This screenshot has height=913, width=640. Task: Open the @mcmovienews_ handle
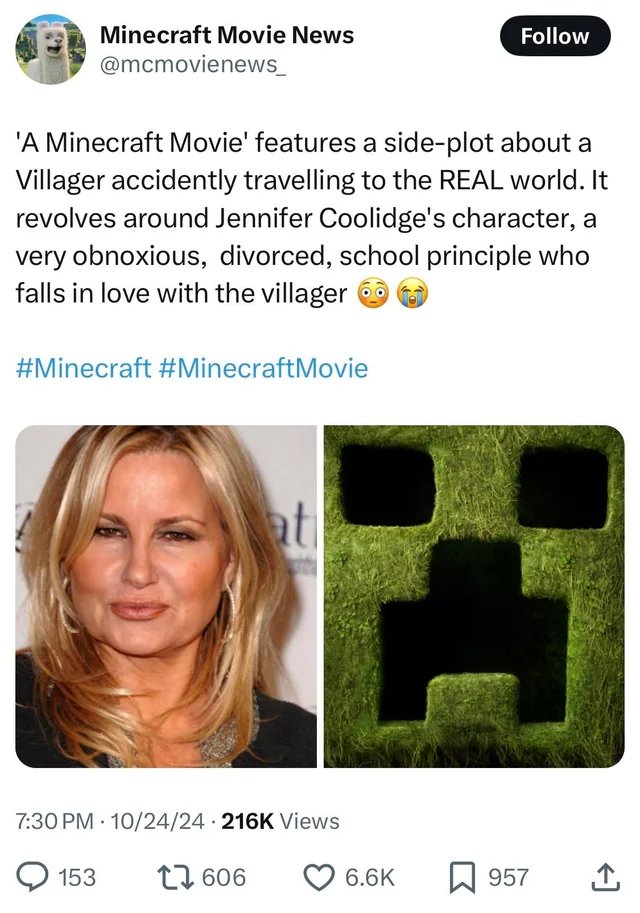pos(193,65)
